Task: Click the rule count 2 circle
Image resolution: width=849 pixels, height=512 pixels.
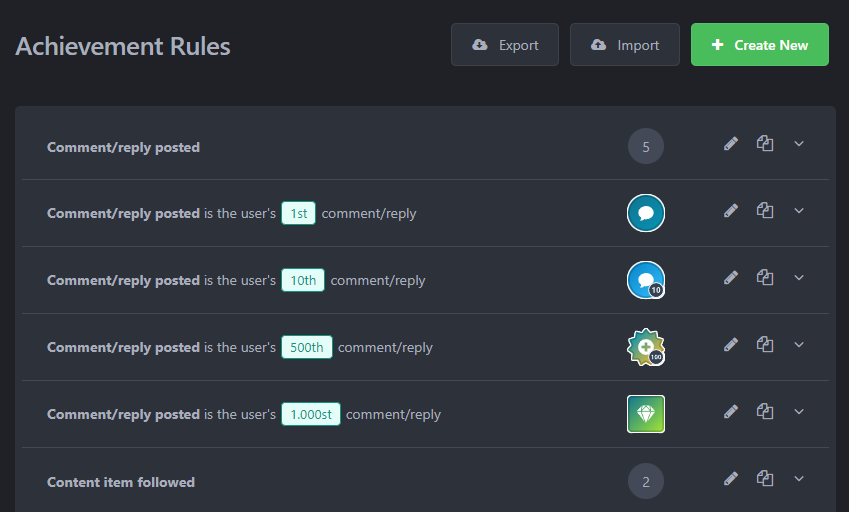Action: pyautogui.click(x=646, y=481)
